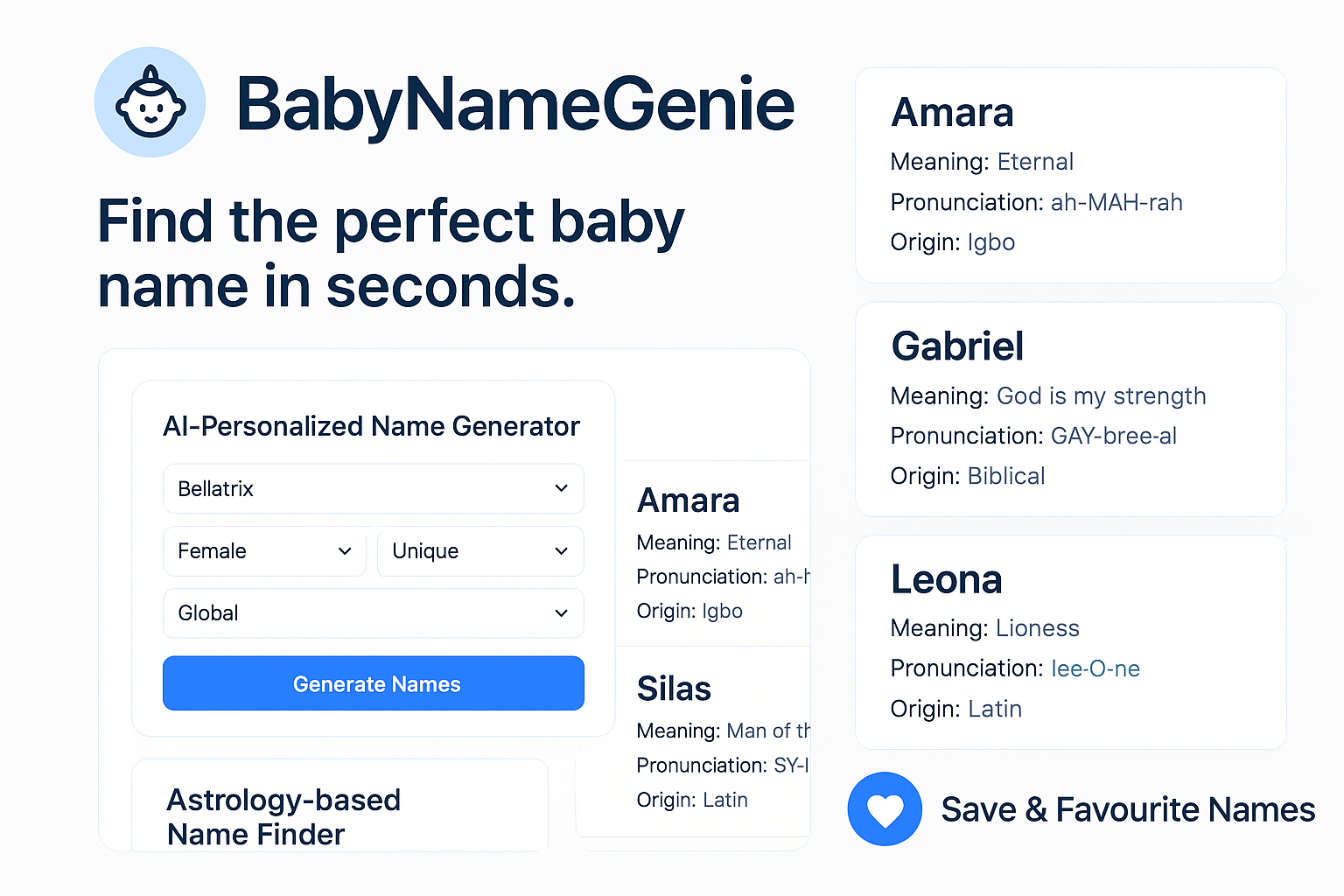This screenshot has width=1344, height=896.
Task: Click the Biblical origin label on Gabriel card
Action: tap(1006, 476)
